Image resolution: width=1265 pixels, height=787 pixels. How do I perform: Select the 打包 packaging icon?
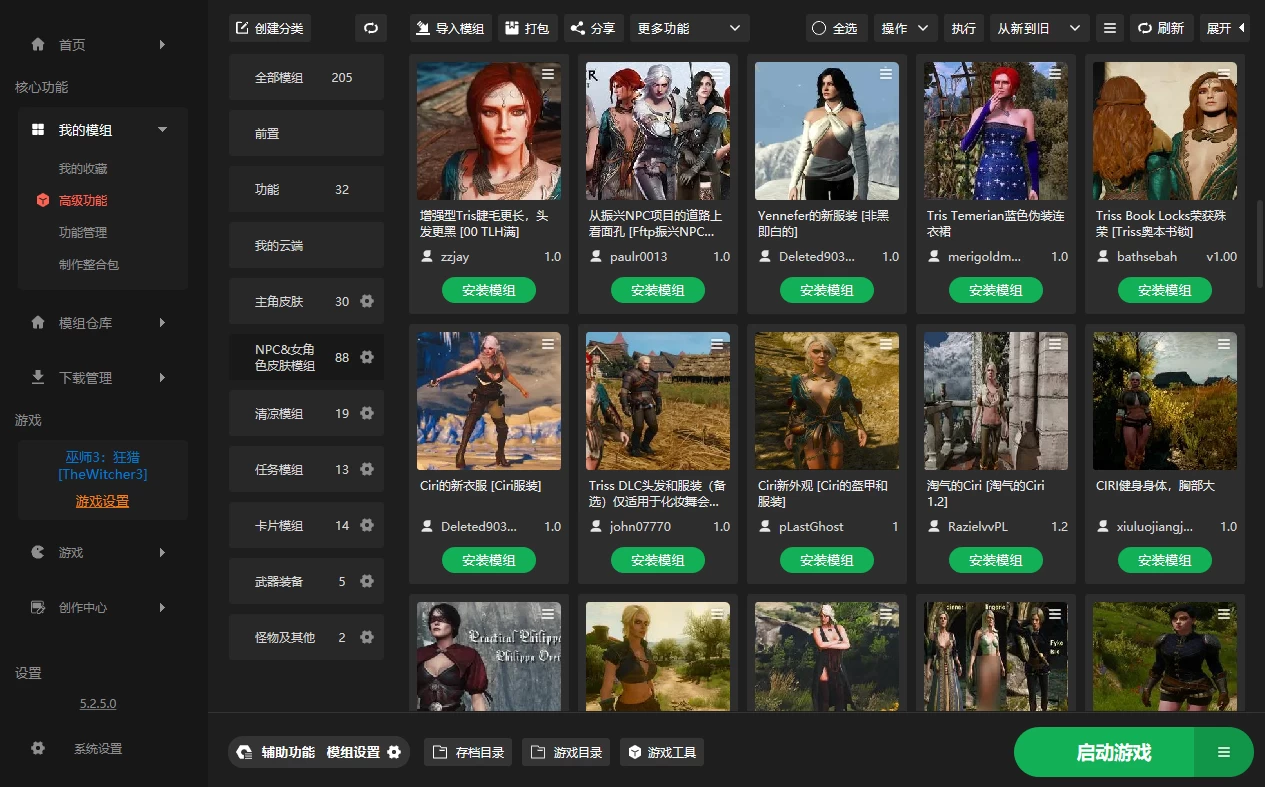tap(513, 28)
